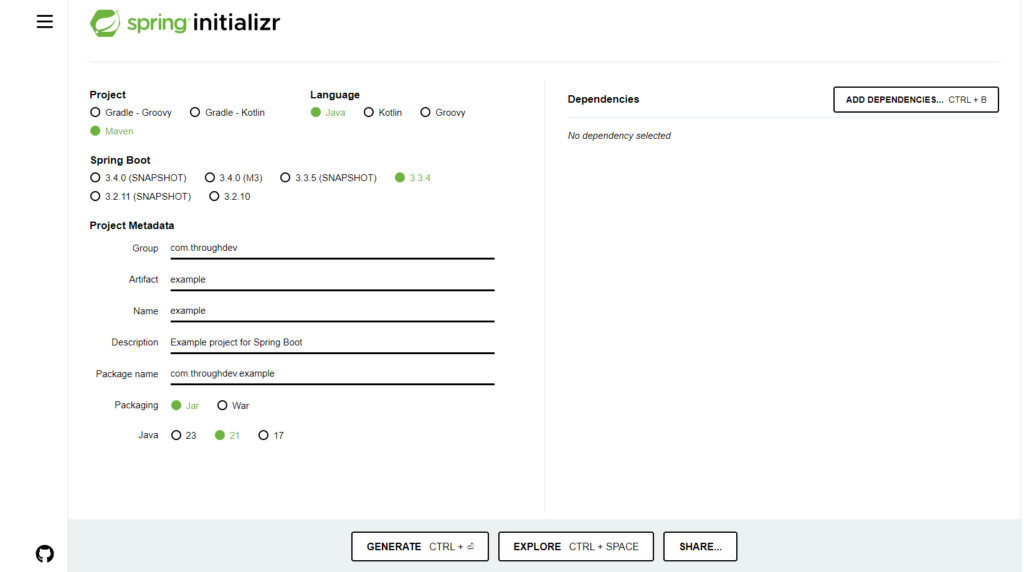
Task: Click the Language heading
Action: click(x=335, y=95)
